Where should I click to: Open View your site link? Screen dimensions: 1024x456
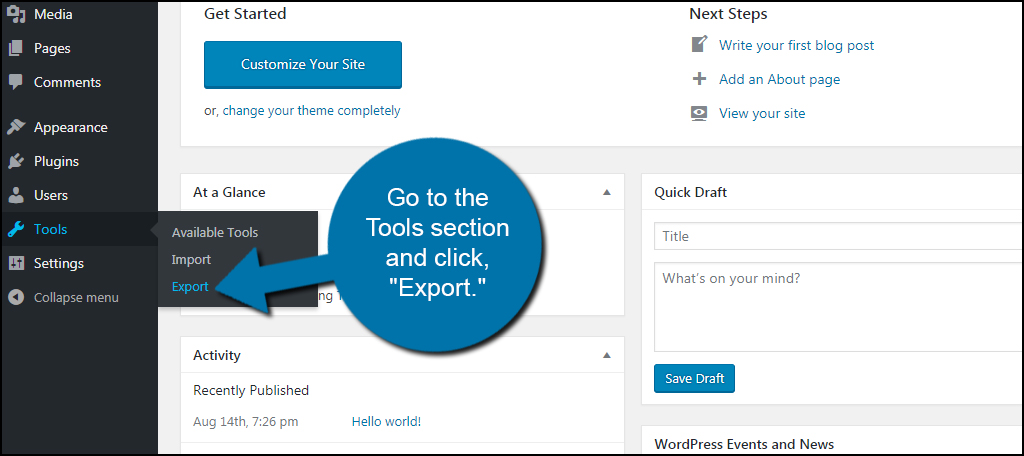(x=762, y=113)
